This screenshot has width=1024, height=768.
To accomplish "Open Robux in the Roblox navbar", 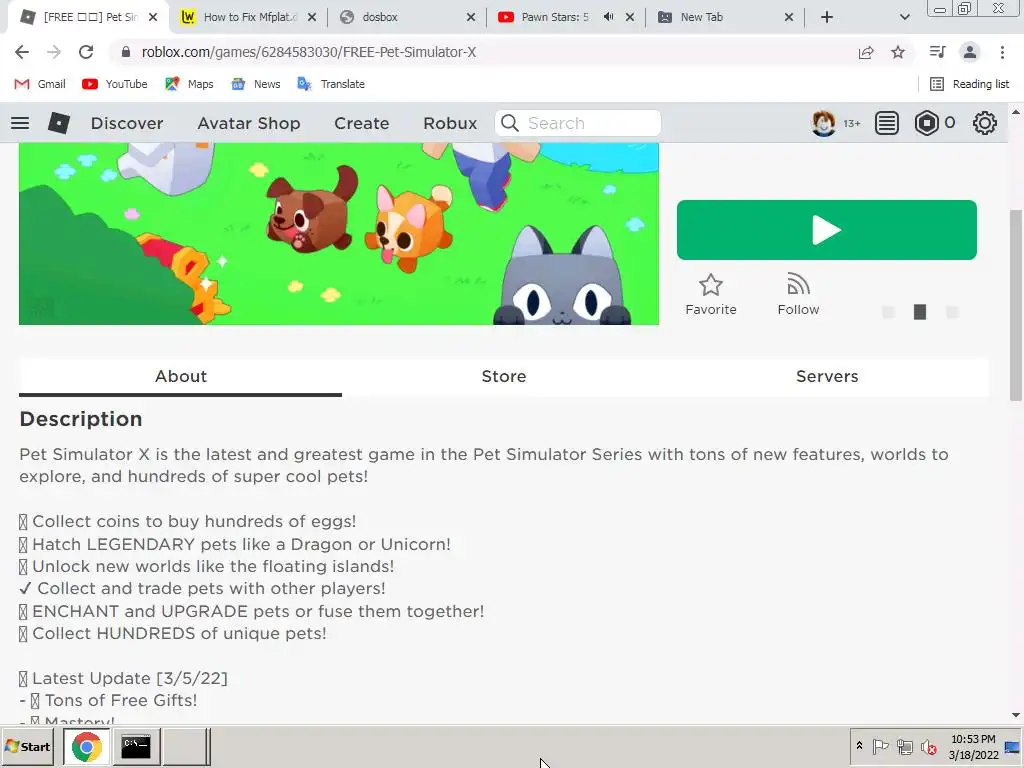I will (x=450, y=123).
